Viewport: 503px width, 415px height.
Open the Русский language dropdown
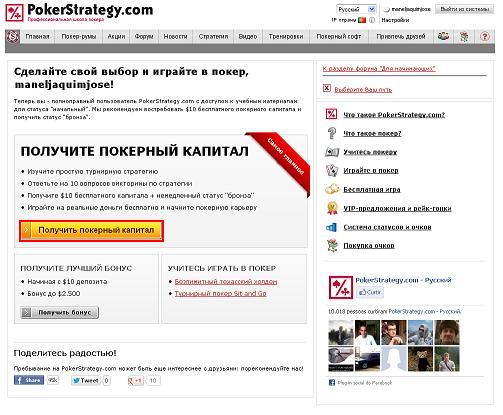pyautogui.click(x=356, y=9)
